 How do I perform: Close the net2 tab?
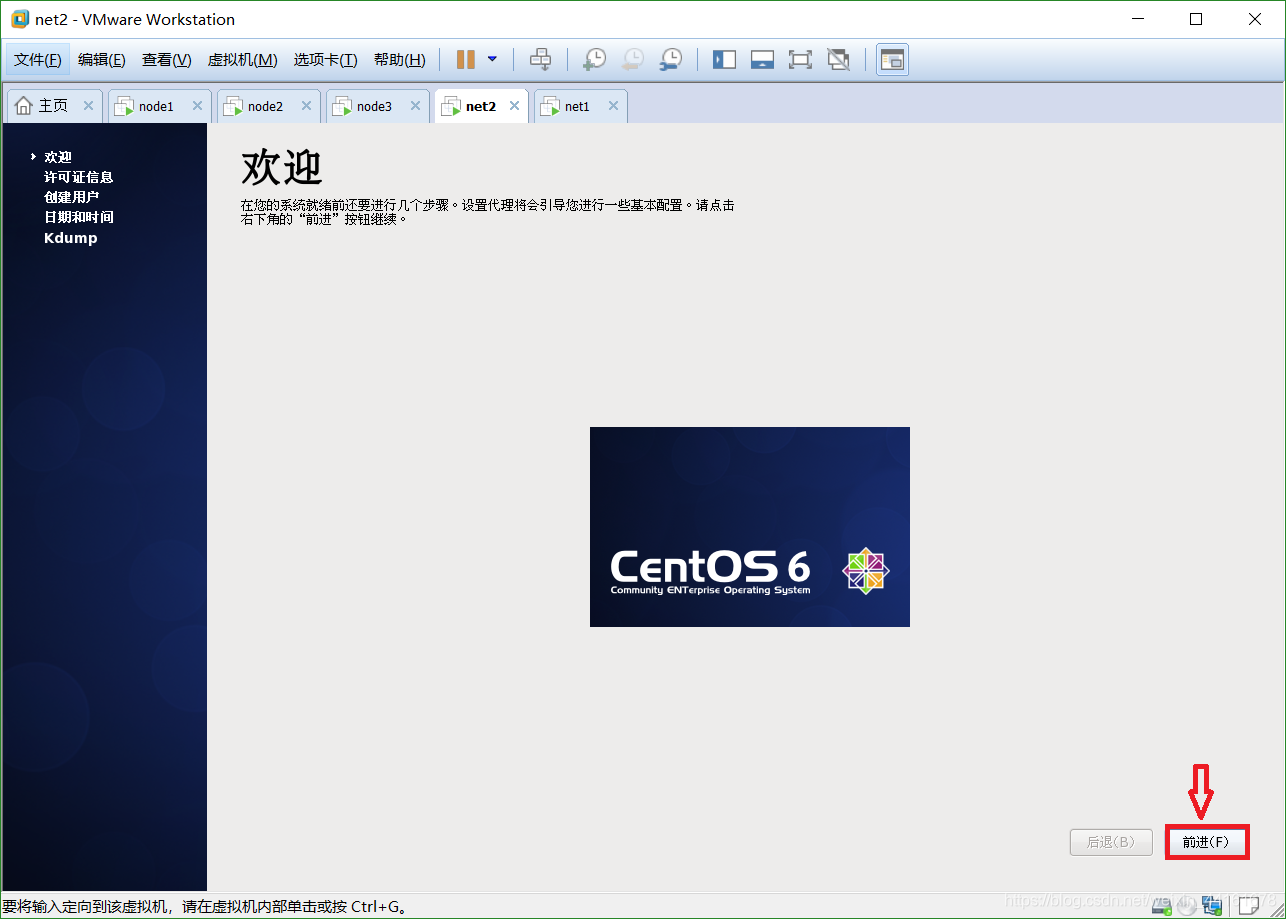(514, 106)
